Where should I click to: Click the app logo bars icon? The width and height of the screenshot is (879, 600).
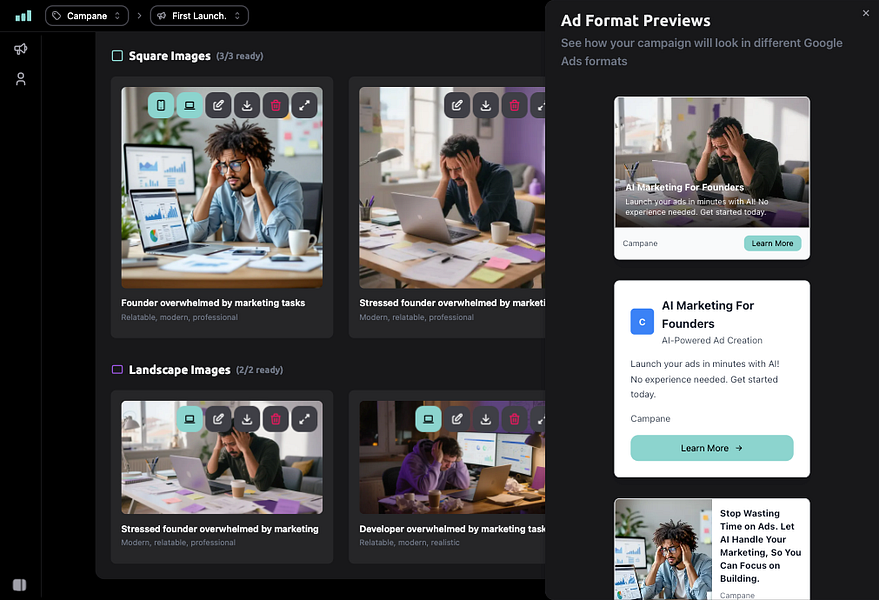point(23,16)
